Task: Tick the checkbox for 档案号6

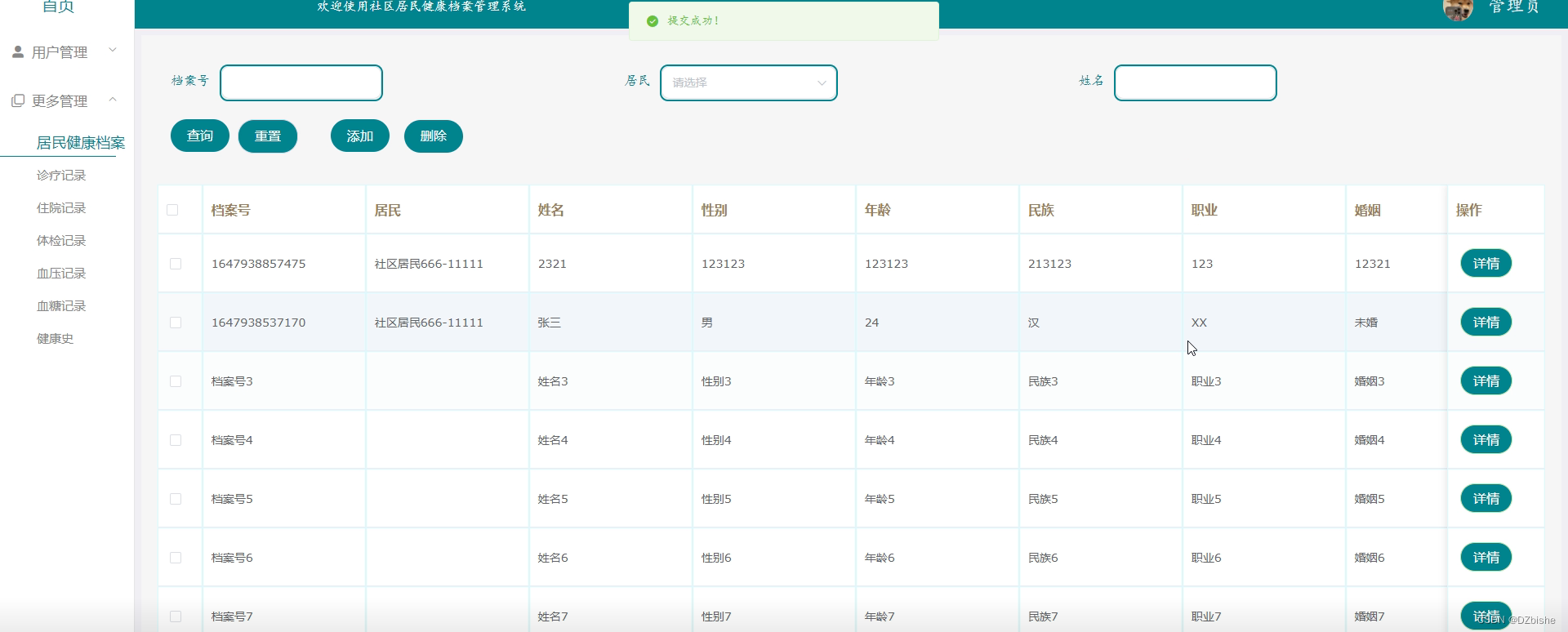Action: point(176,558)
